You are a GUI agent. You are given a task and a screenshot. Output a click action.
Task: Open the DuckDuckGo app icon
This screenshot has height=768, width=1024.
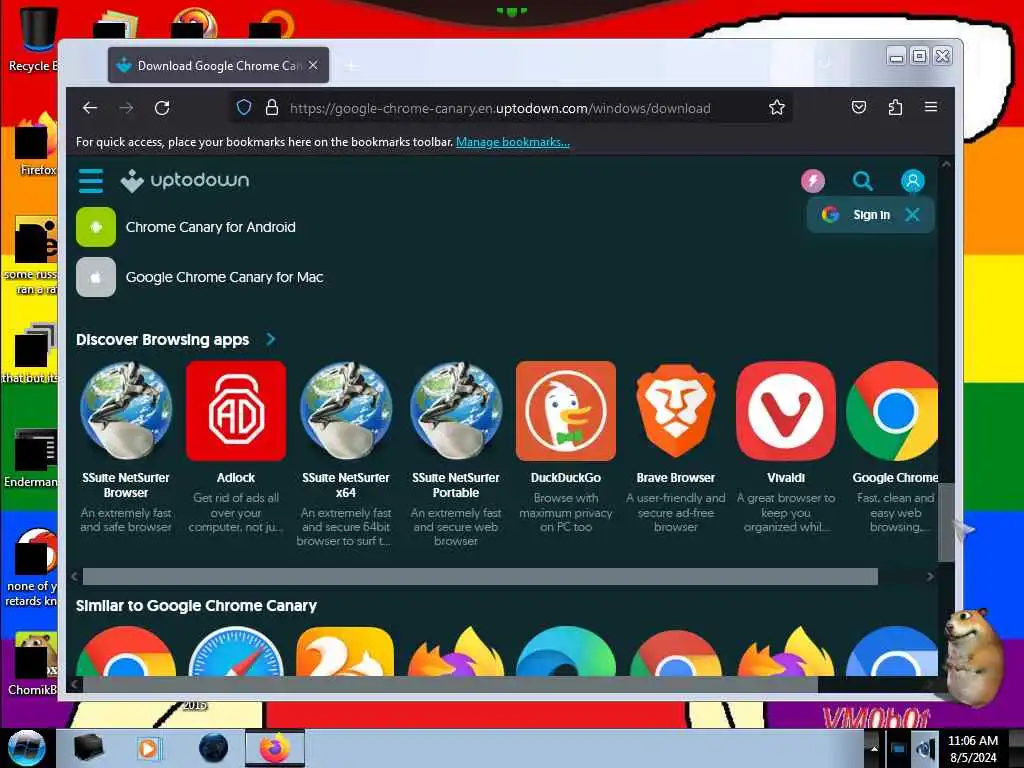coord(566,411)
